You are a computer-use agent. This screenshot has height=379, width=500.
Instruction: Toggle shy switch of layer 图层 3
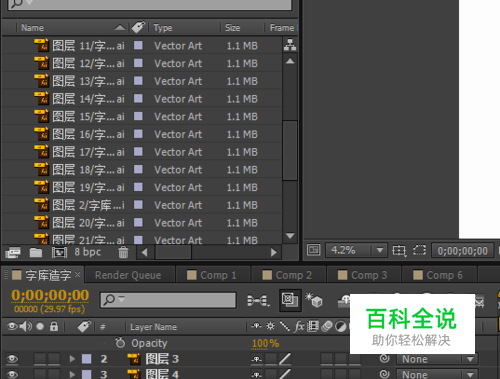click(257, 359)
